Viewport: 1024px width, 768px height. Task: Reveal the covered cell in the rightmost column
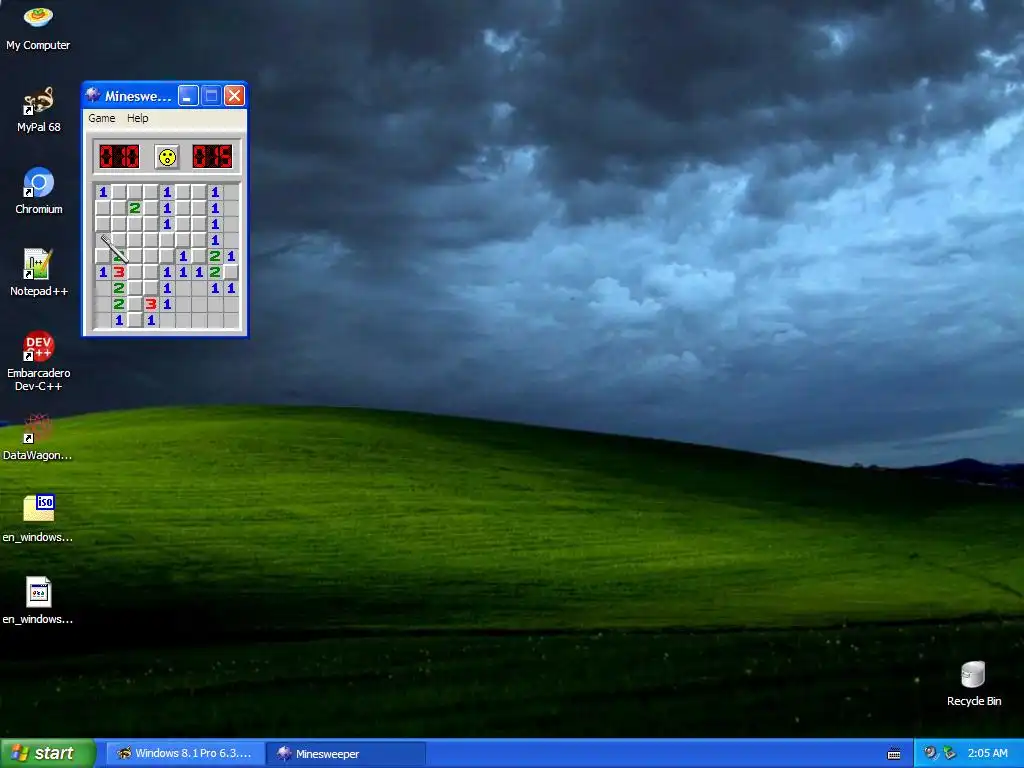pos(231,272)
